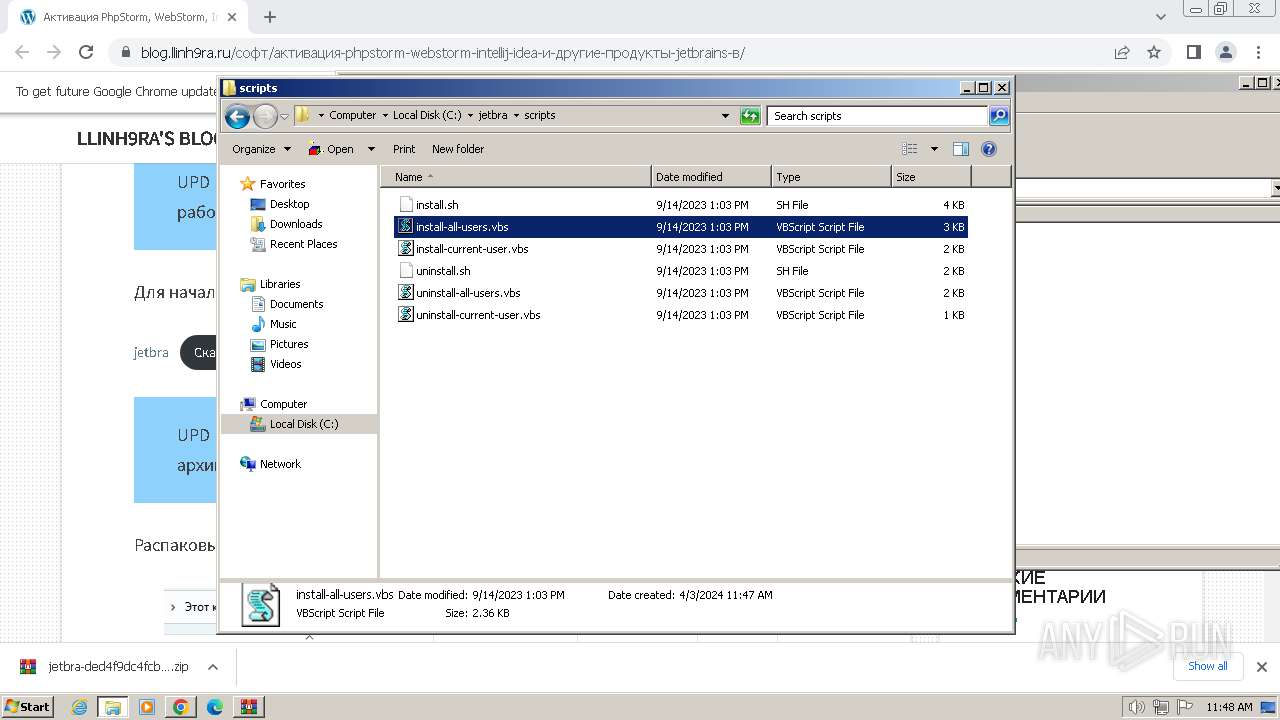Open Chrome's side panel
Viewport: 1280px width, 720px height.
tap(1194, 53)
